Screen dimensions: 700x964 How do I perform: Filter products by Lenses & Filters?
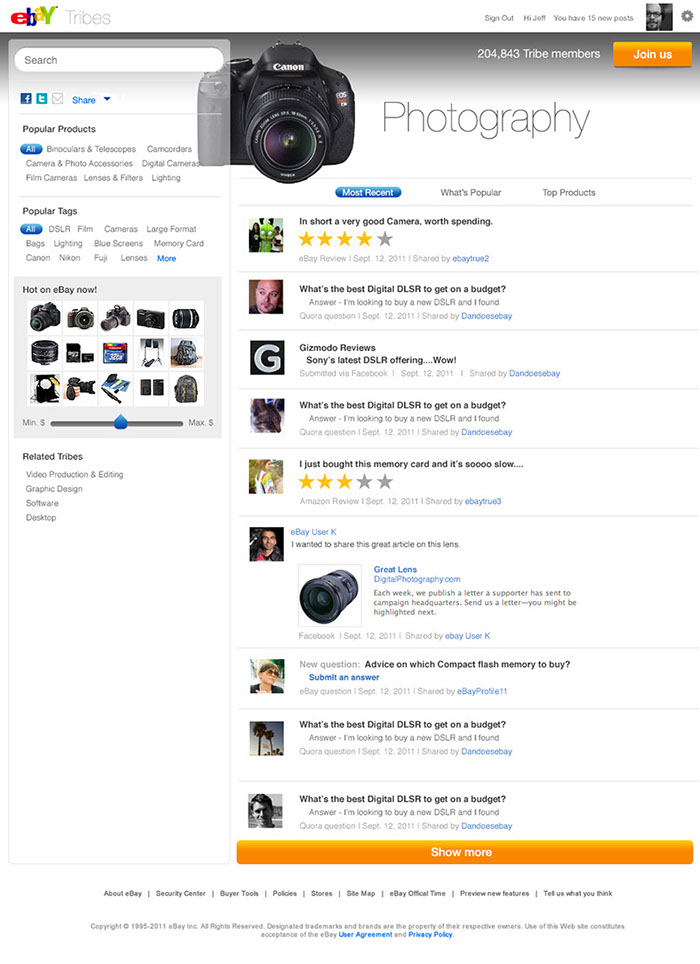tap(113, 178)
